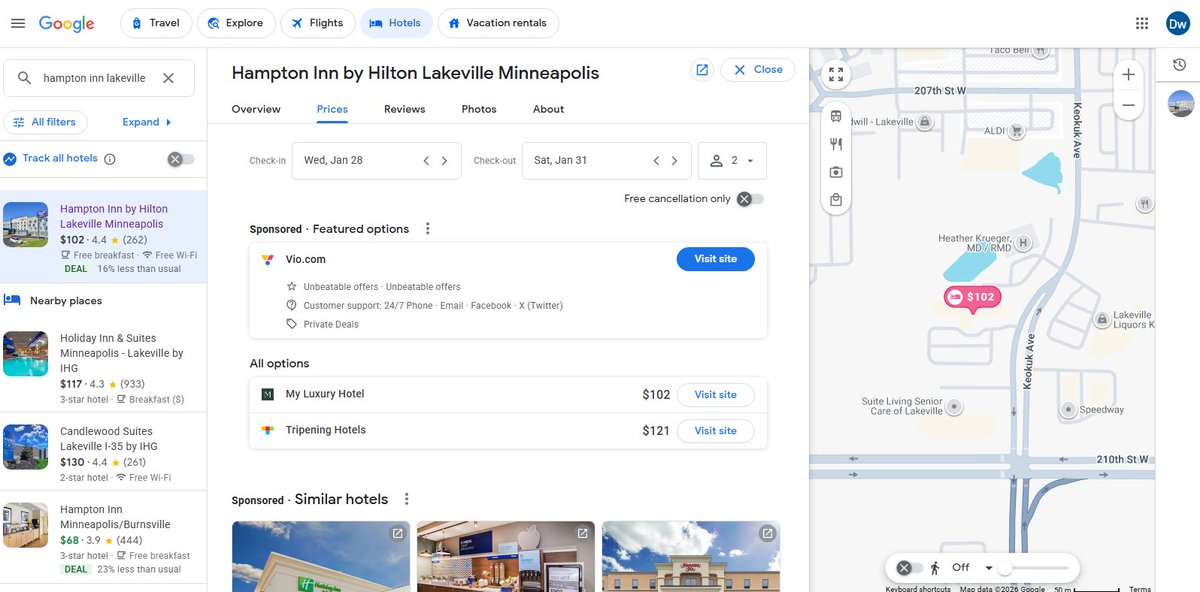Open the Vacation rentals section
This screenshot has height=592, width=1200.
tap(498, 23)
